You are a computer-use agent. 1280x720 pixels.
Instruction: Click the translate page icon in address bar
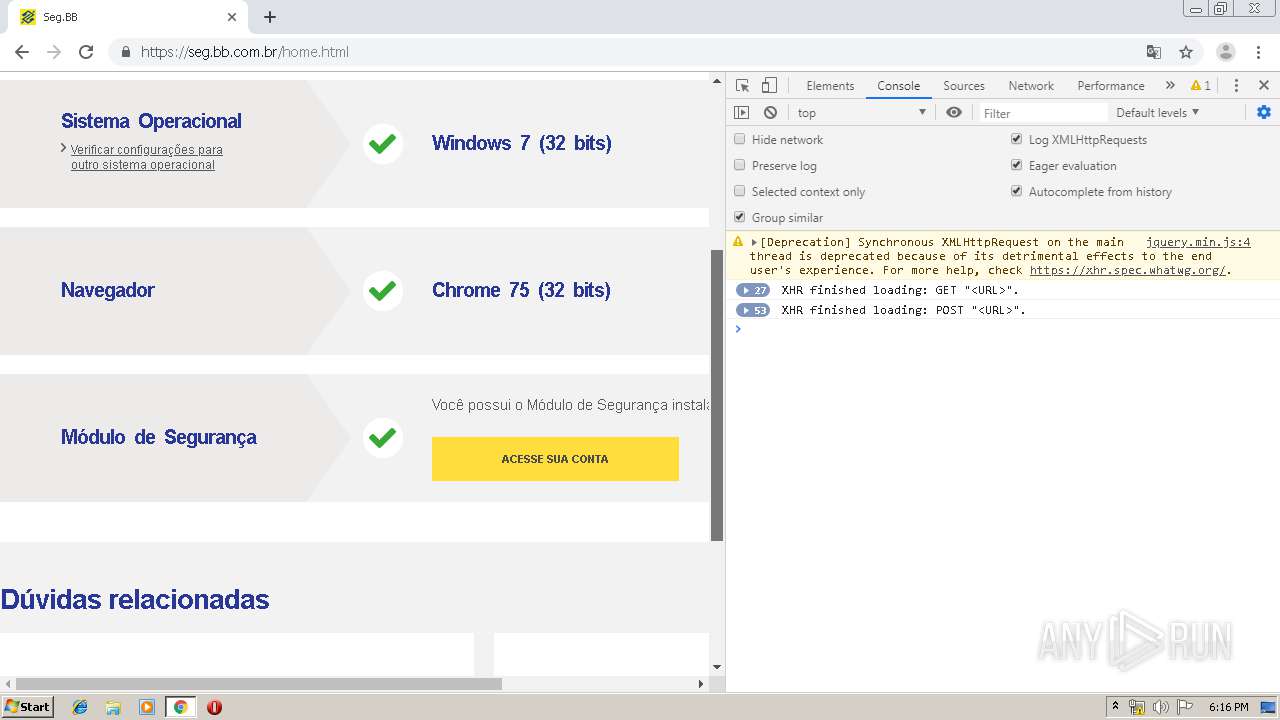coord(1153,52)
